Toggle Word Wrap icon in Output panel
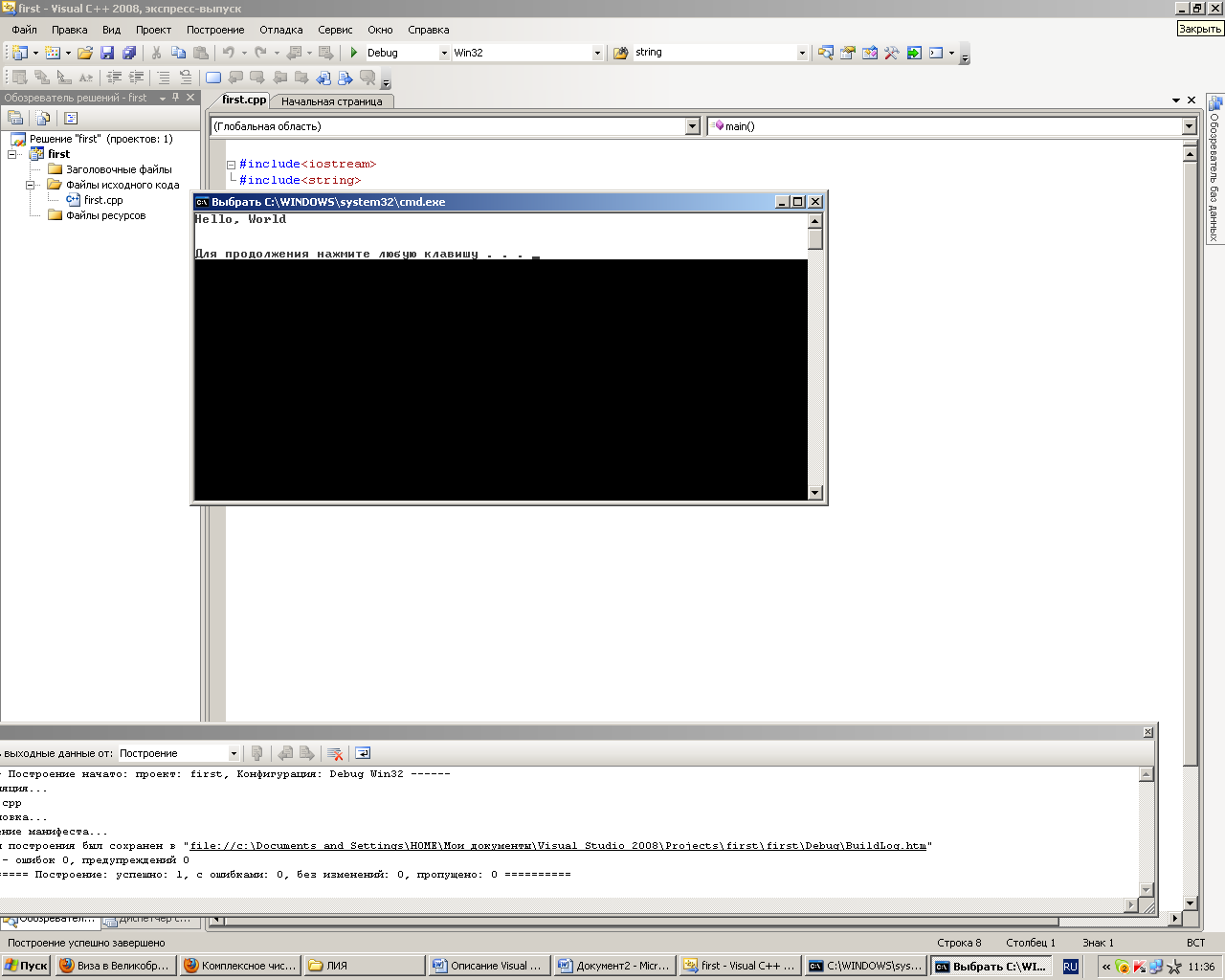The width and height of the screenshot is (1225, 980). 363,753
